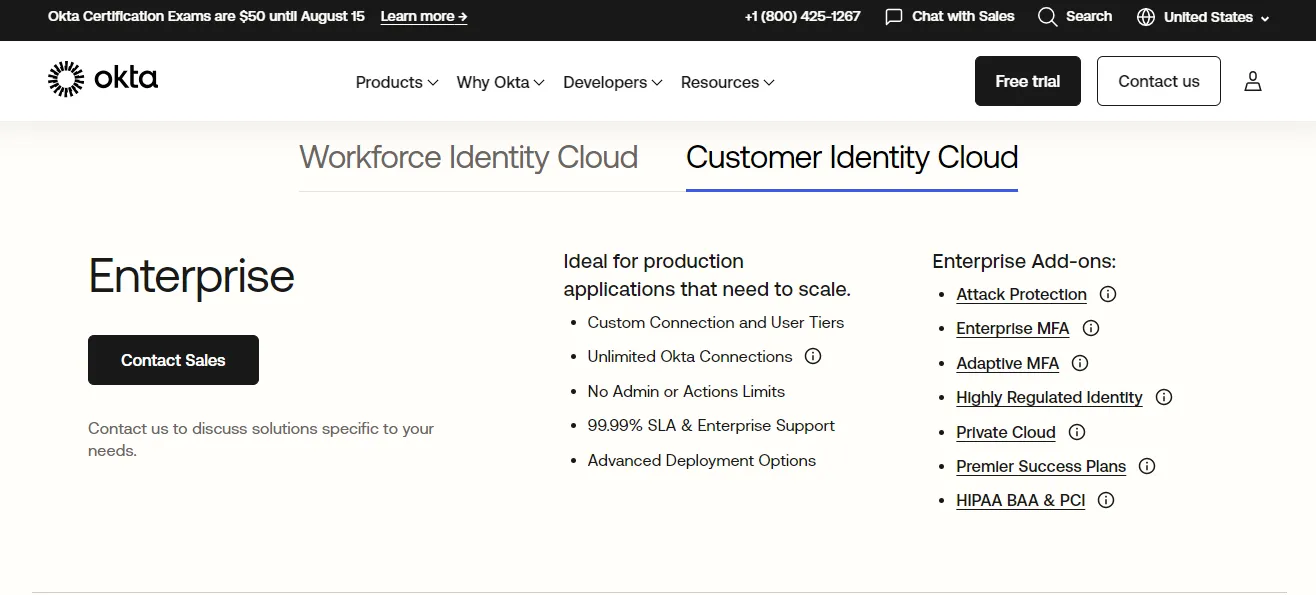Viewport: 1316px width, 595px height.
Task: Show info icon beside HIPAA BAA & PCI
Action: [1106, 500]
